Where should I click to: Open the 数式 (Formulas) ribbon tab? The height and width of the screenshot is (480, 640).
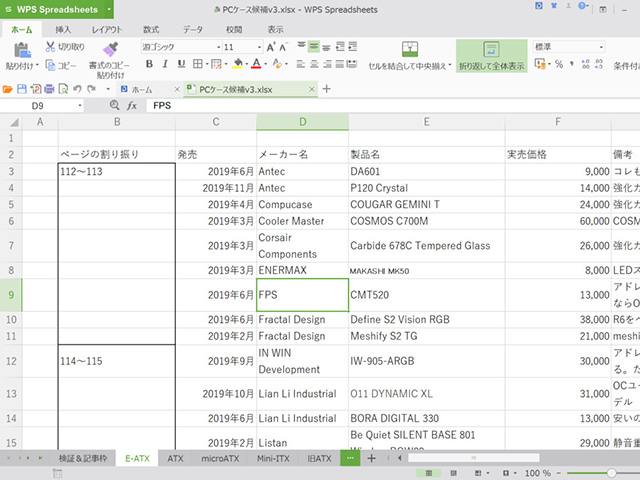[151, 29]
